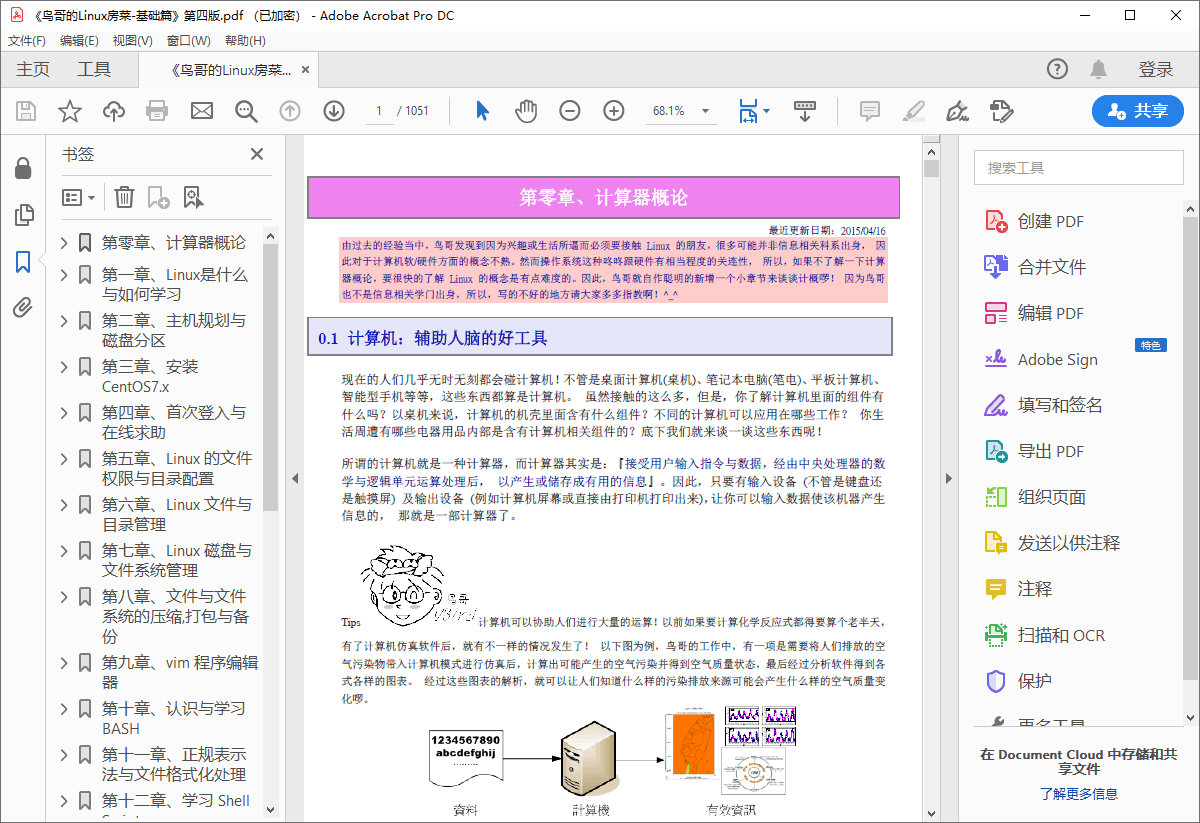Open the fit page options dropdown arrow

point(767,111)
